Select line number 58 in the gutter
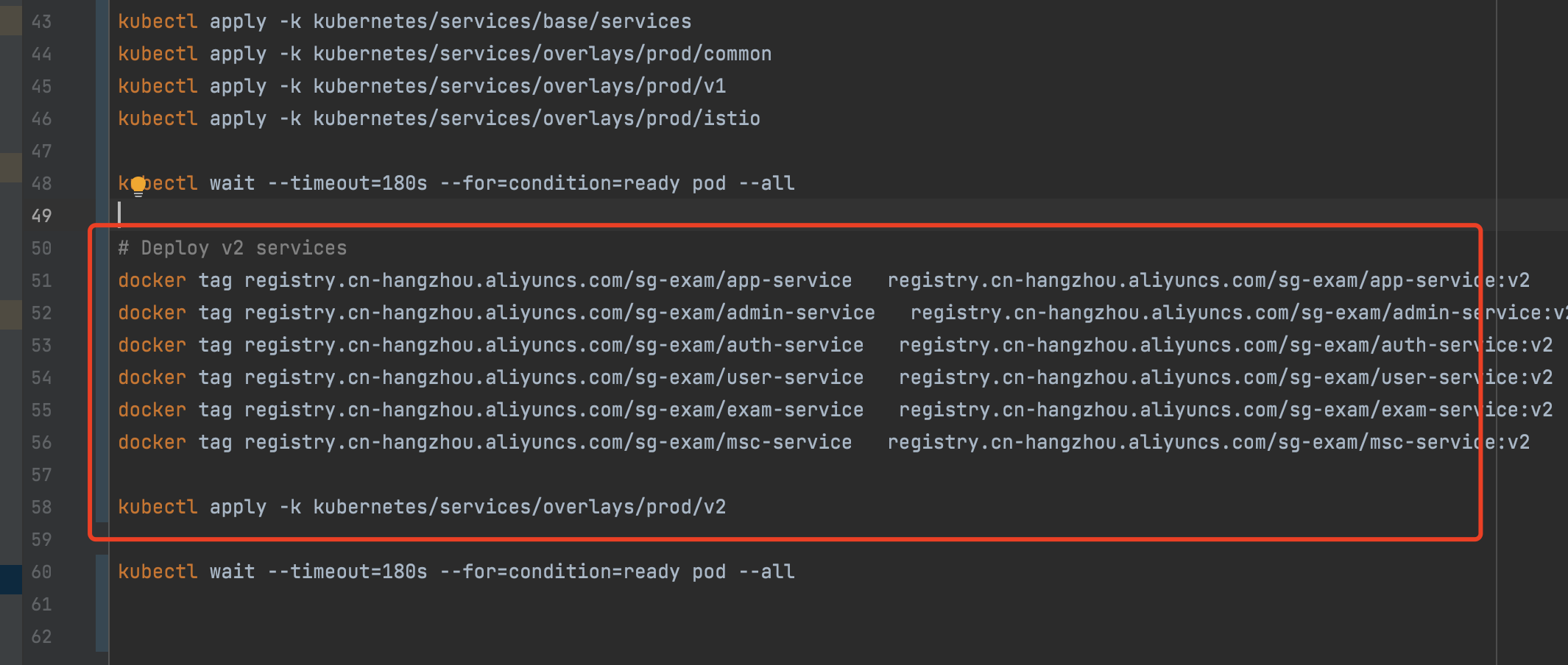This screenshot has height=665, width=1568. click(41, 507)
